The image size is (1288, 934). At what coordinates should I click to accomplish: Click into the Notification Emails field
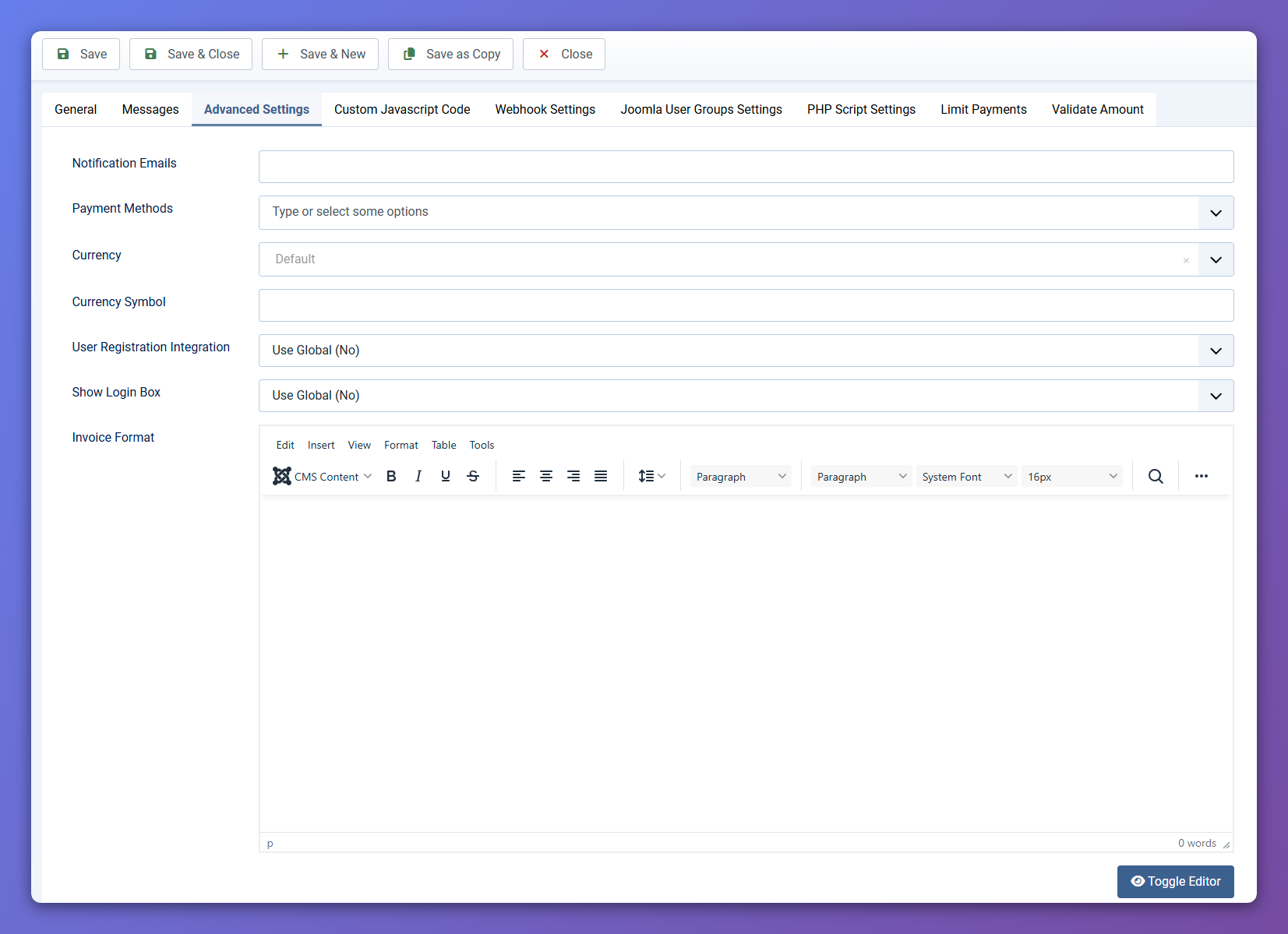coord(746,167)
